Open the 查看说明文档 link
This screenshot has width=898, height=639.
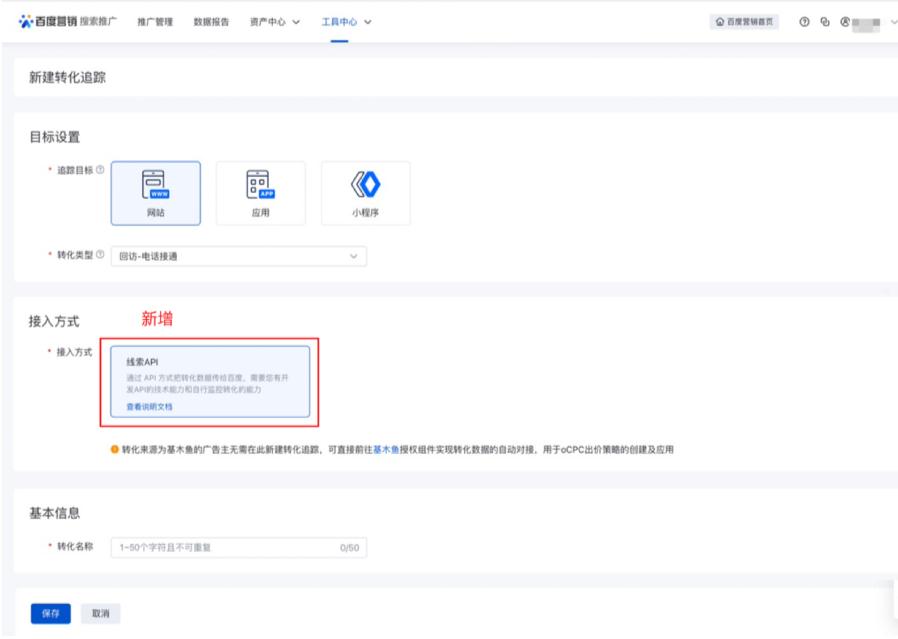[x=149, y=407]
